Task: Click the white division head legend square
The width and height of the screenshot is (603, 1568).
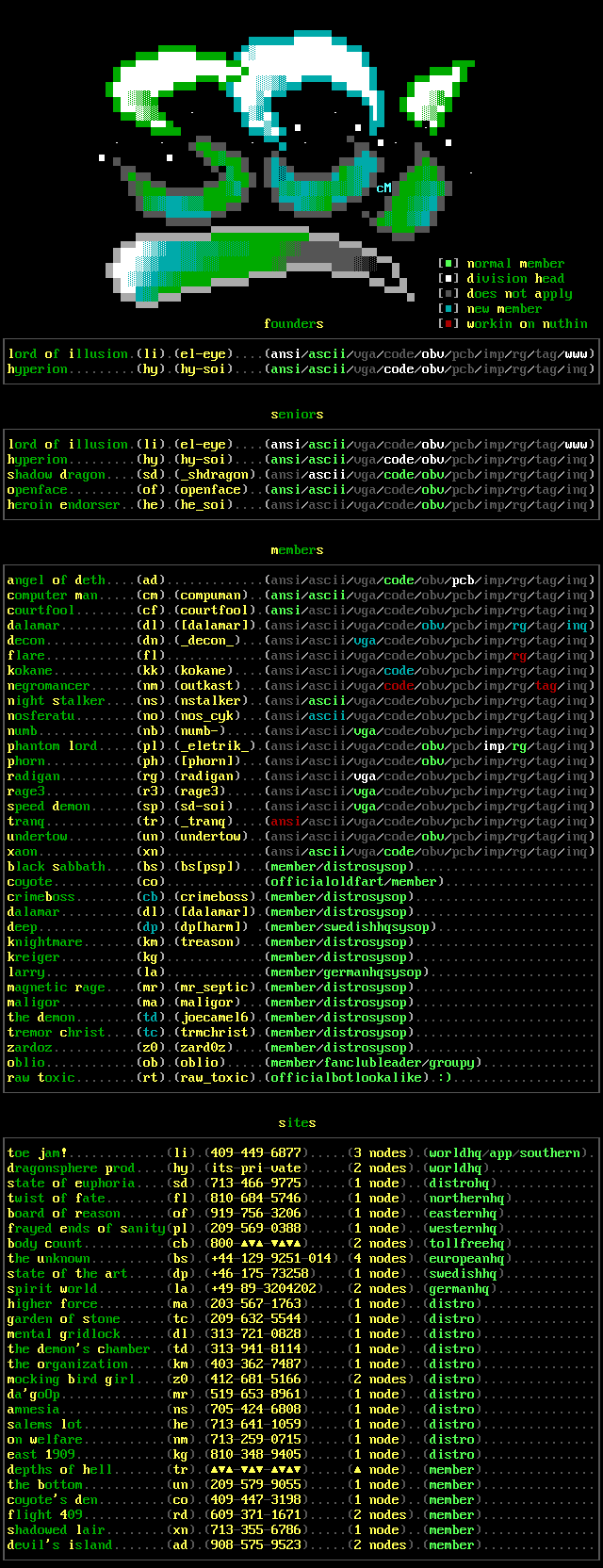Action: click(x=450, y=279)
